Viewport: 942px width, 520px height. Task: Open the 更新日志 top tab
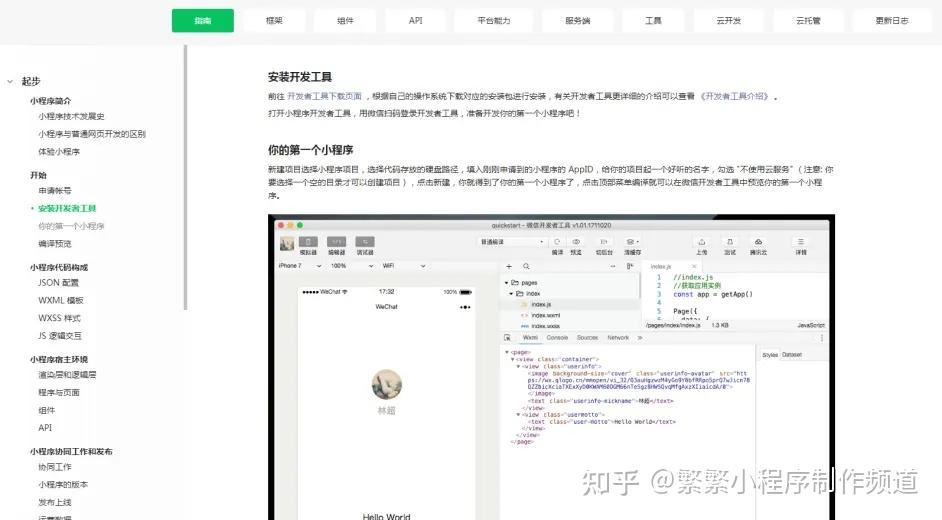pos(892,20)
